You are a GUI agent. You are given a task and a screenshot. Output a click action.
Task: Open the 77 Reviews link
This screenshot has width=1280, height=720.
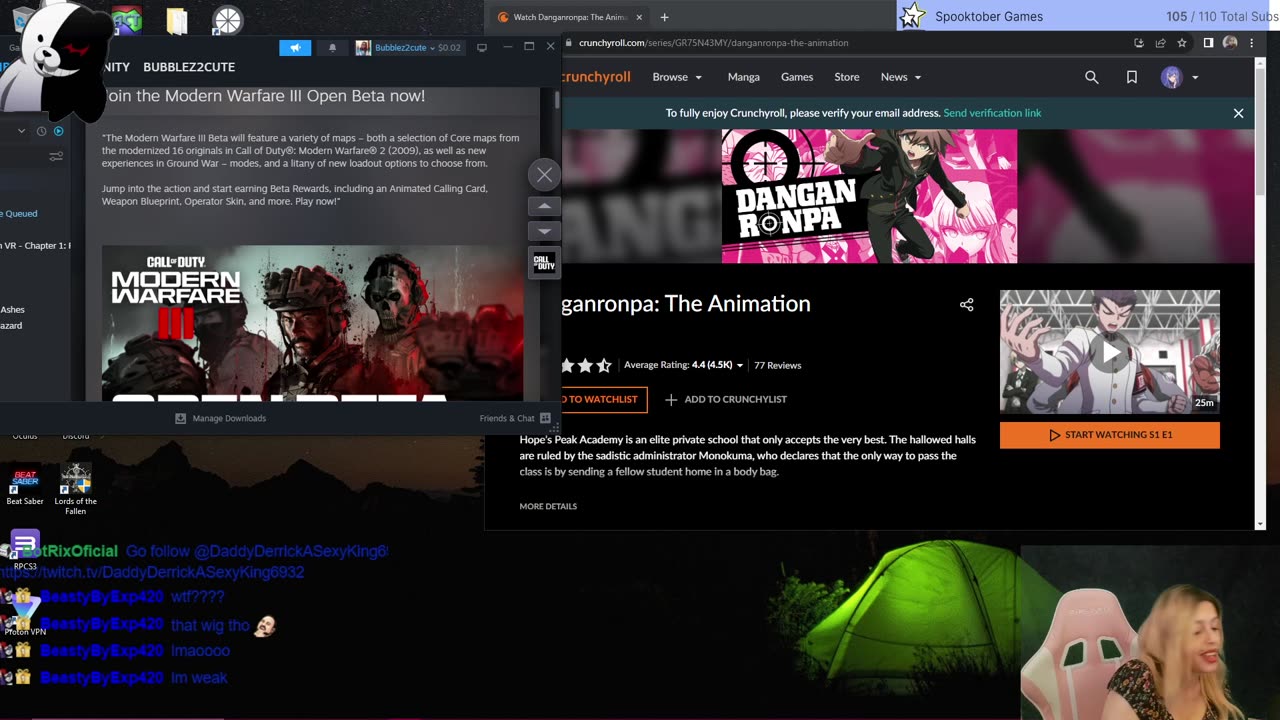click(x=777, y=365)
